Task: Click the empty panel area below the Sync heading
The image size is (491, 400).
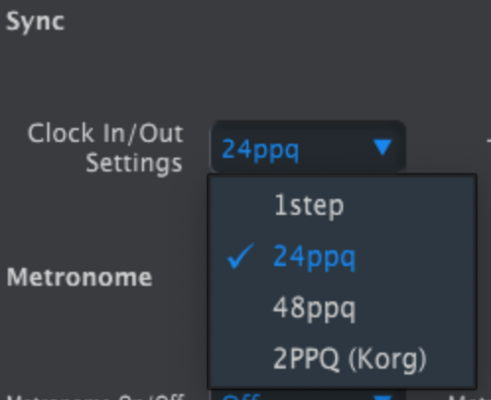Action: 100,73
